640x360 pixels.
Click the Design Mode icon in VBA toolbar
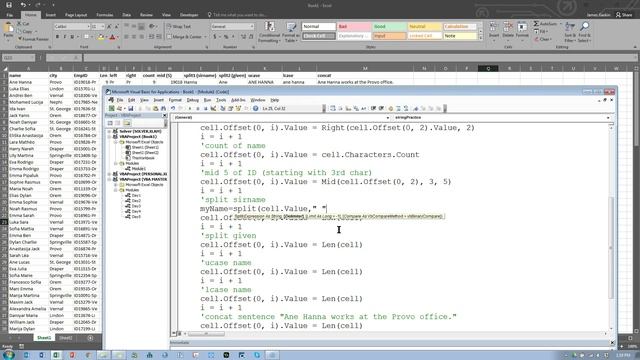coord(213,109)
